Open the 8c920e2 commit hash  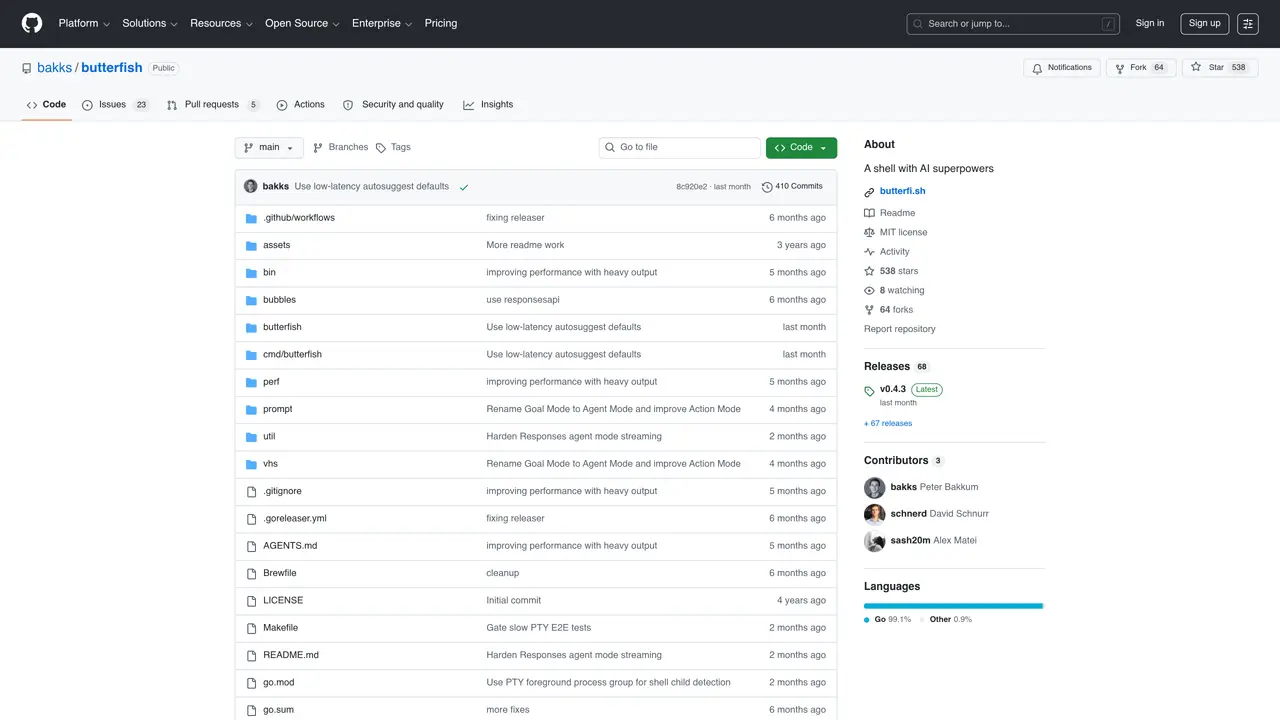[x=691, y=187]
